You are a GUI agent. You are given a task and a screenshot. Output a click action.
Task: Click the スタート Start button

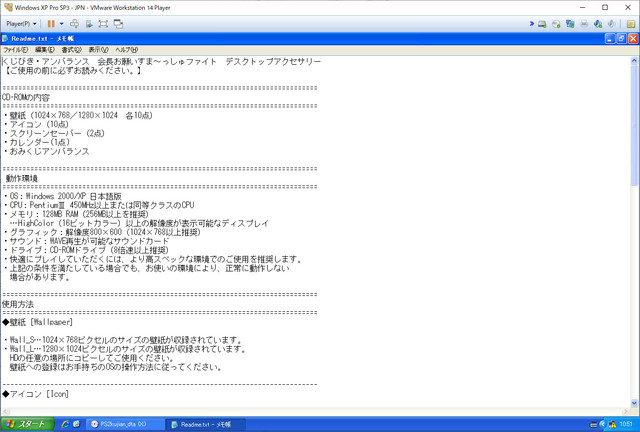[x=27, y=424]
